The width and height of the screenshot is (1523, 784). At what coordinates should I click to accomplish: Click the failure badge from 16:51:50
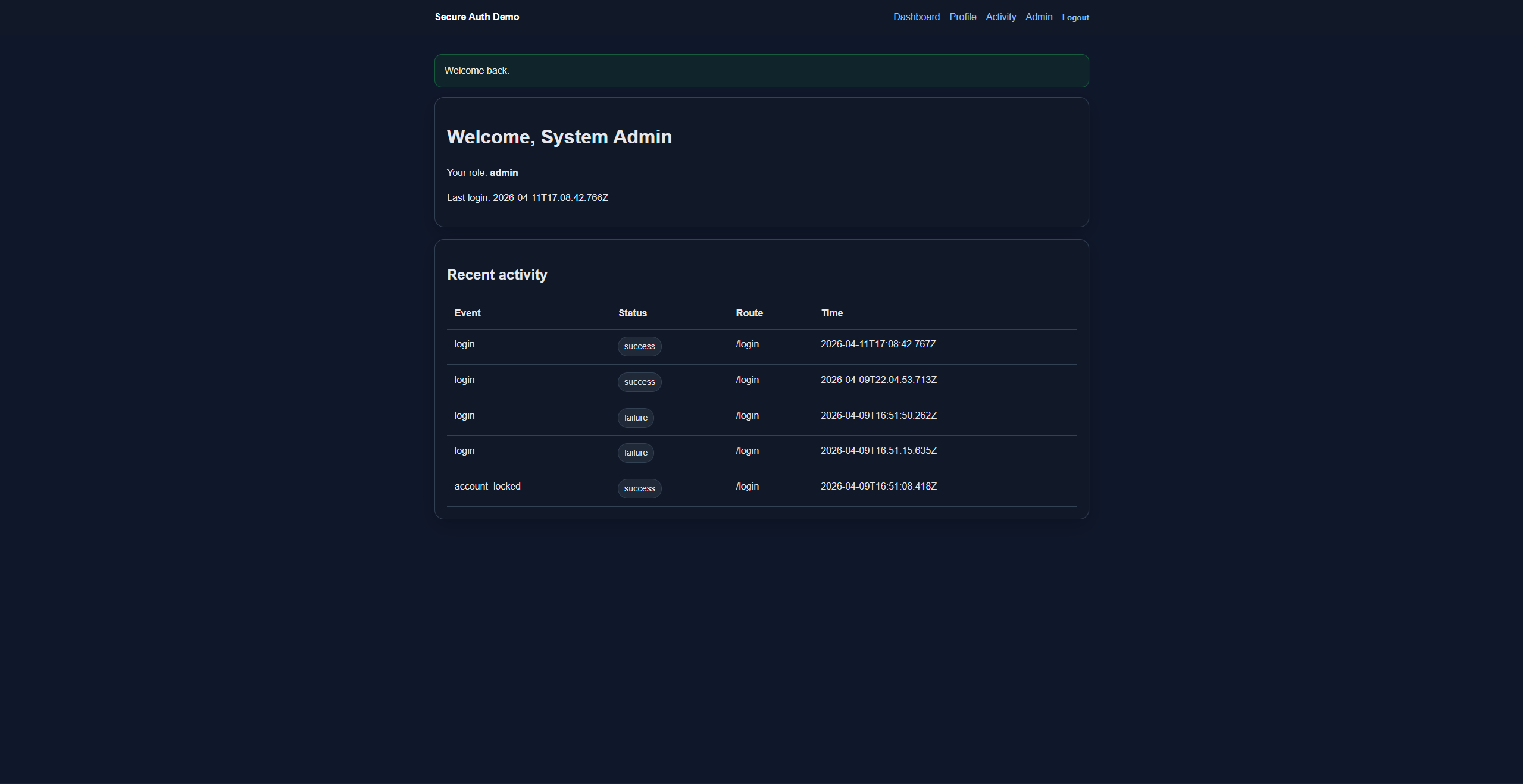click(x=635, y=418)
